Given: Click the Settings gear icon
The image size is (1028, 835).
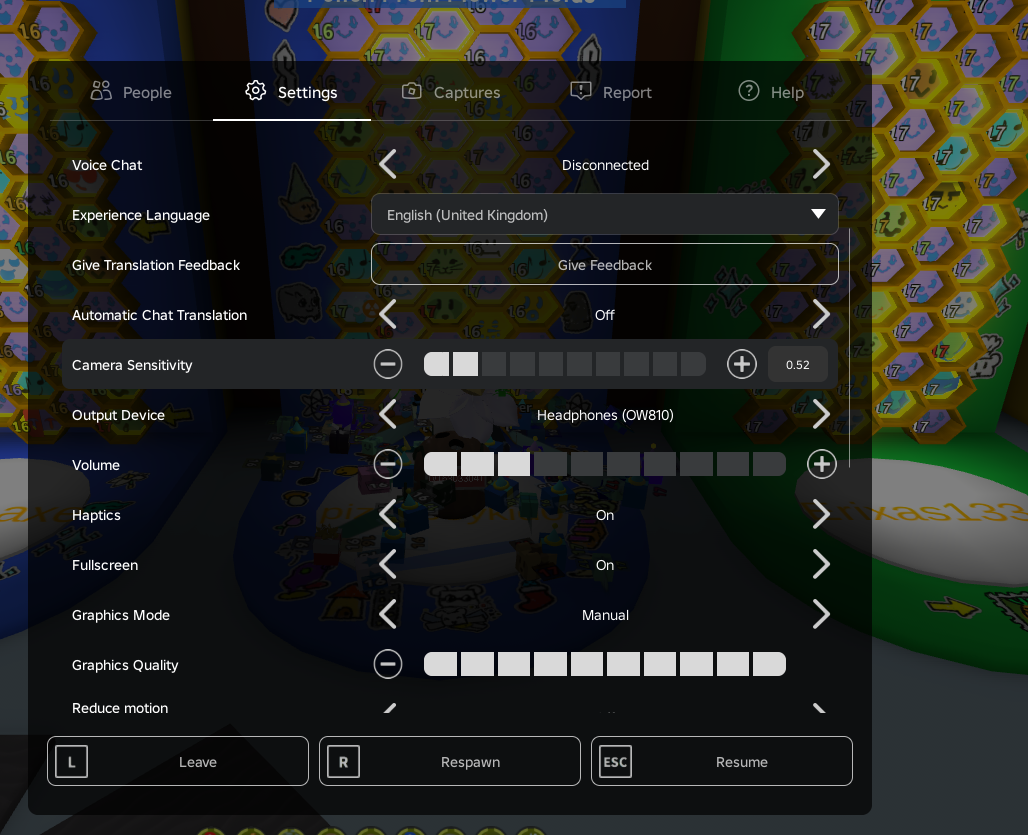Looking at the screenshot, I should pos(256,90).
